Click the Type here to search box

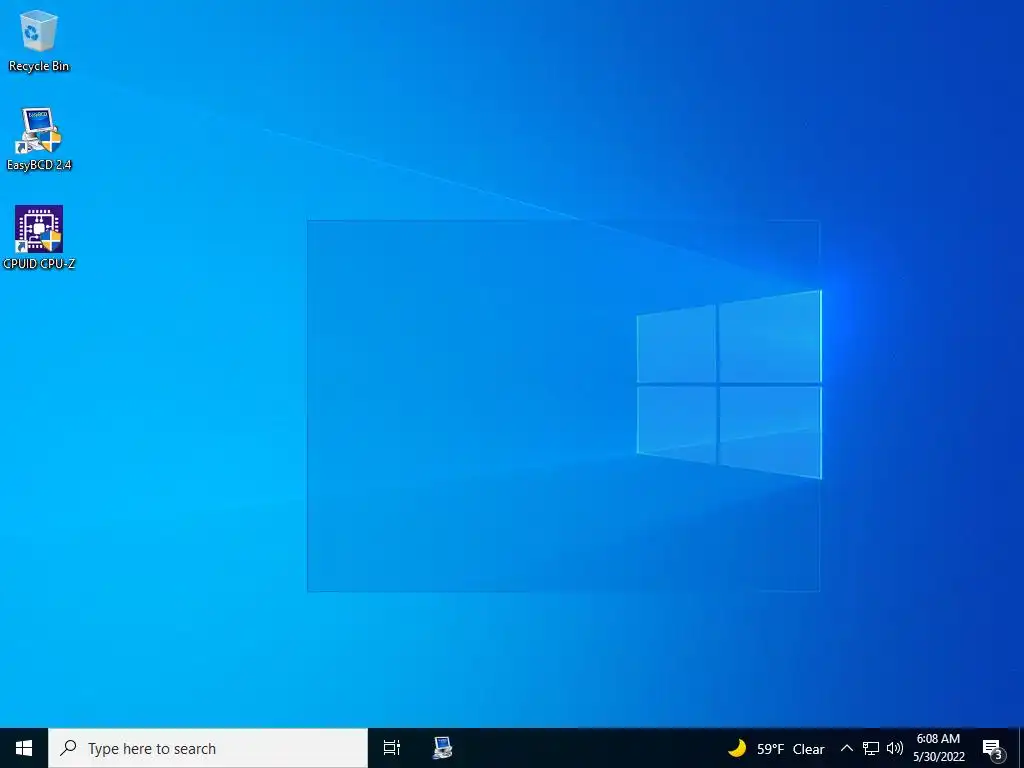click(208, 748)
